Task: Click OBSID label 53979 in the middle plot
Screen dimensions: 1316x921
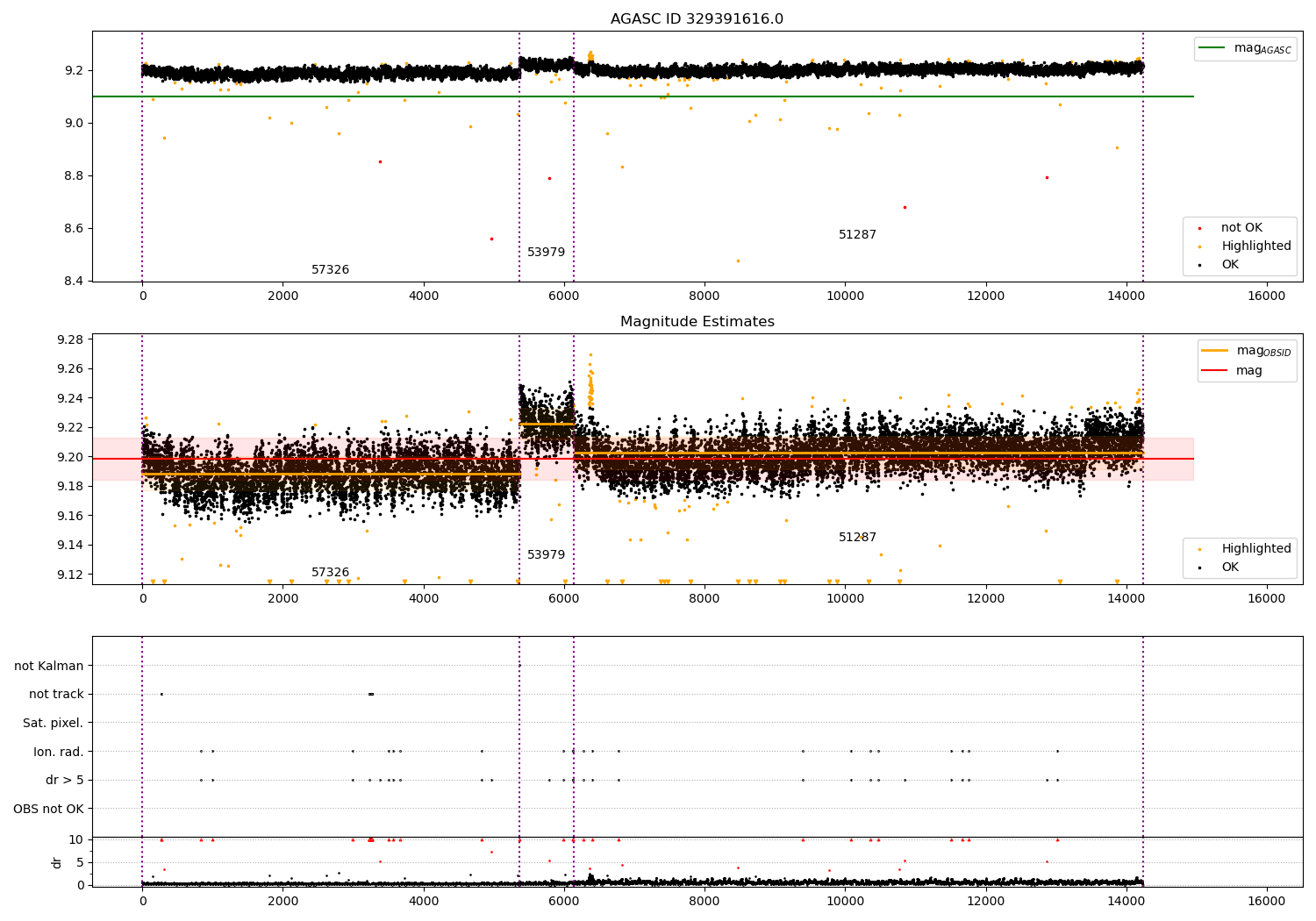Action: [x=546, y=555]
